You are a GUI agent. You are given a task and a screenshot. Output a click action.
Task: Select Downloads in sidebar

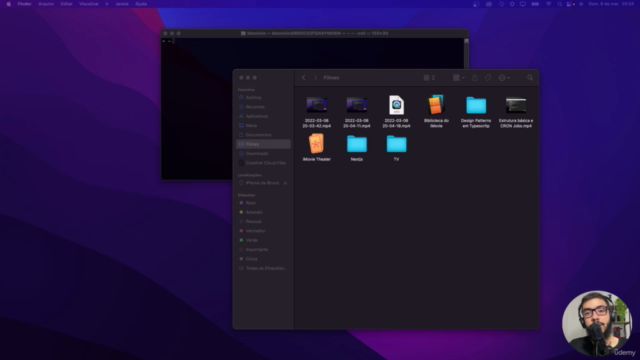(263, 153)
